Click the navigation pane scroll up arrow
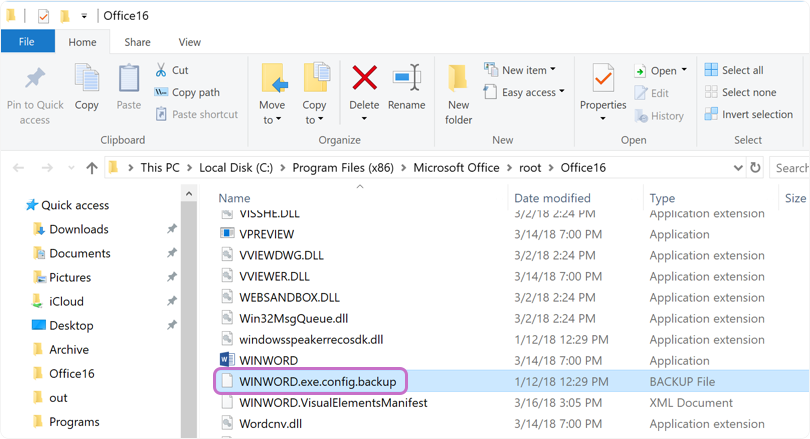This screenshot has width=810, height=439. pyautogui.click(x=189, y=194)
